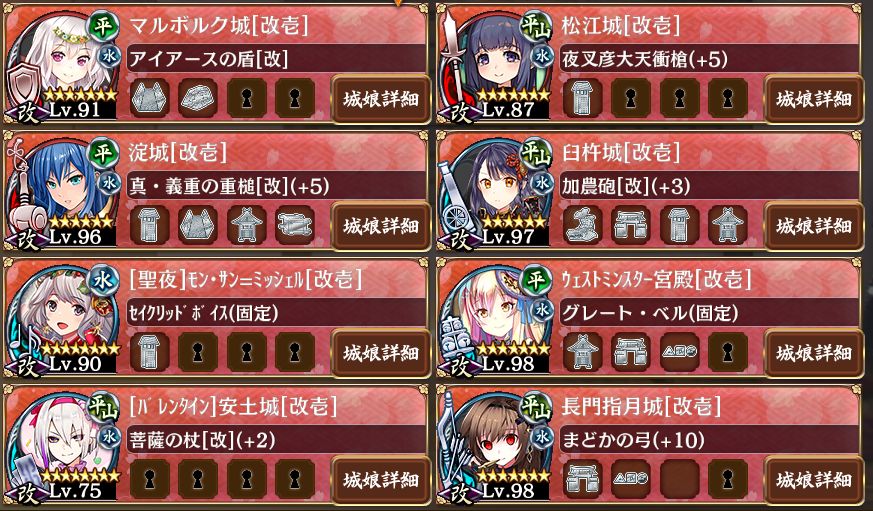The width and height of the screenshot is (873, 511).
Task: Click first locked slot of 安土城
Action: click(x=149, y=479)
